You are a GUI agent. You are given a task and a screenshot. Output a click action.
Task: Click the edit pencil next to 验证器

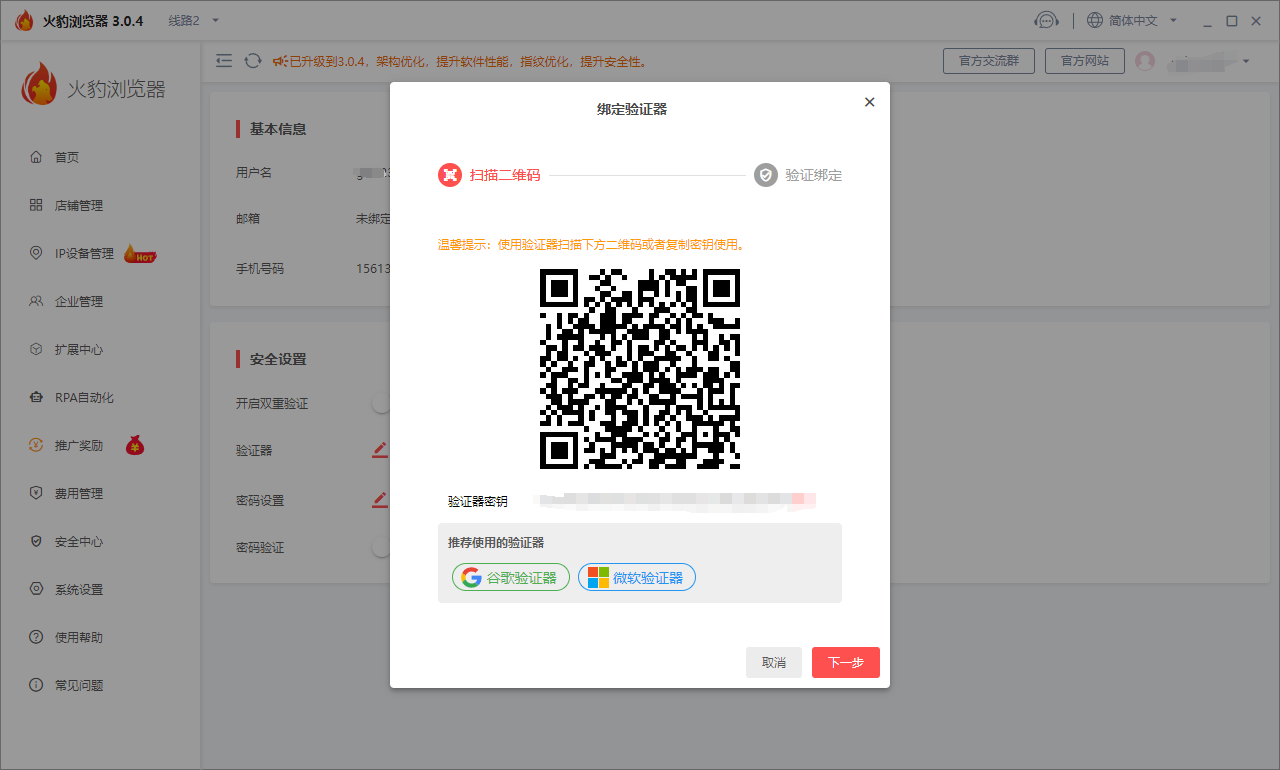(379, 450)
